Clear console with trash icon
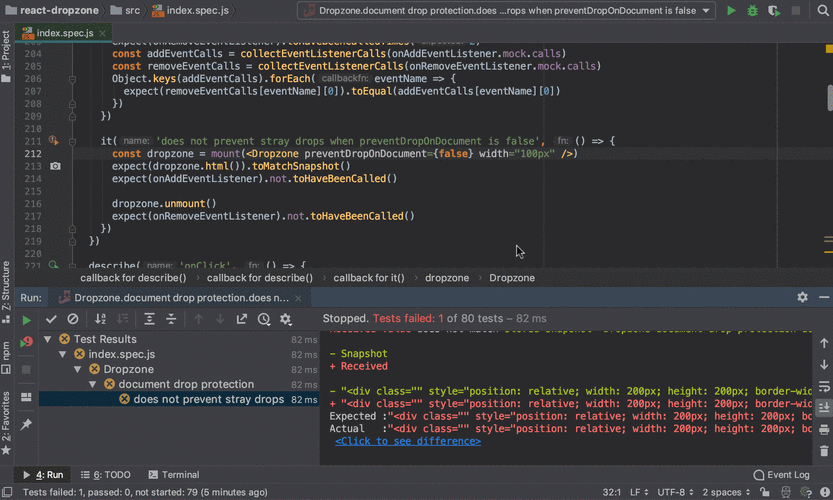Viewport: 833px width, 500px height. coord(824,451)
